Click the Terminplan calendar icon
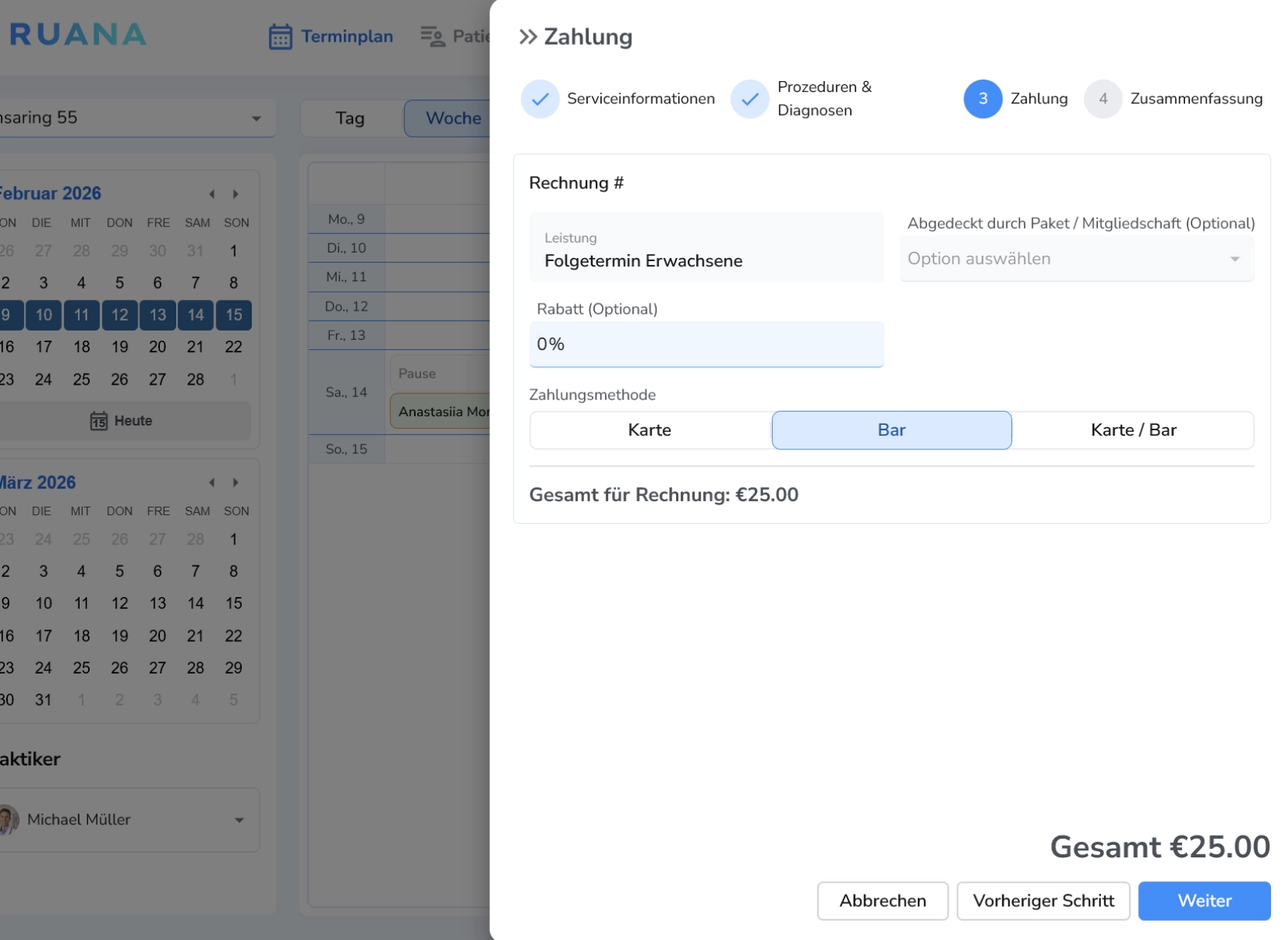Screen dimensions: 1288x940 coord(280,37)
